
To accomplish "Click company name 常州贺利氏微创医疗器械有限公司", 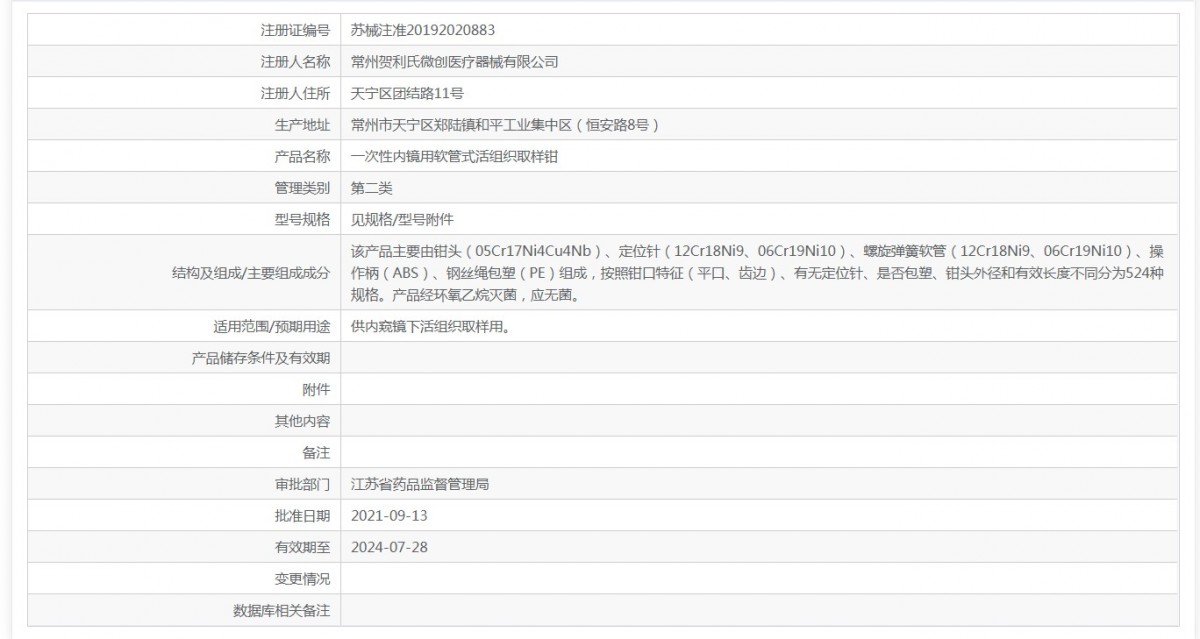I will coord(455,62).
